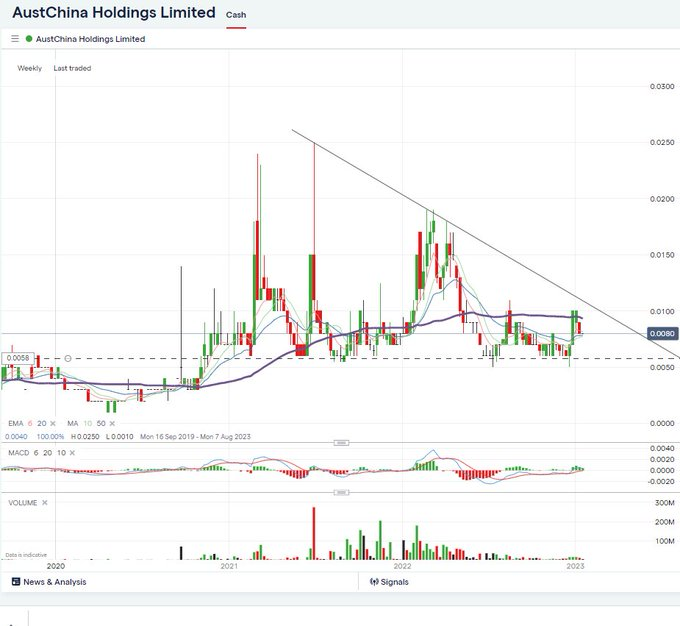Click the EMA 20 period value
The height and width of the screenshot is (626, 680).
(42, 423)
